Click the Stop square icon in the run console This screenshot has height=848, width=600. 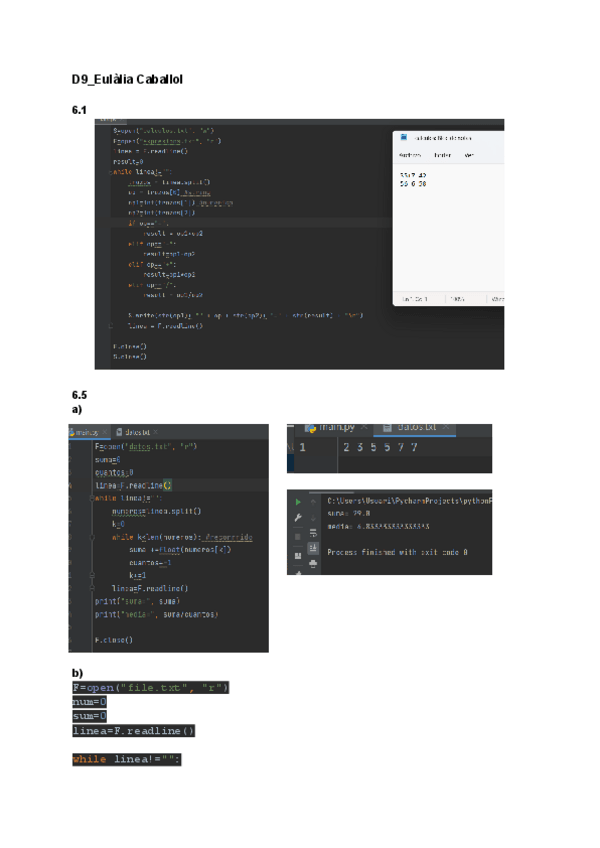pos(298,536)
